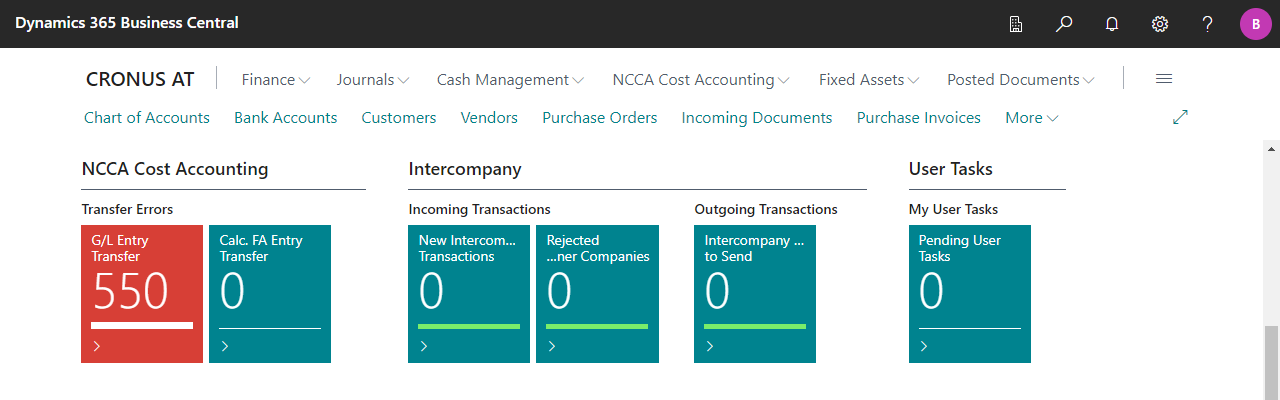Click the Intercompany to Send tile

pyautogui.click(x=755, y=294)
